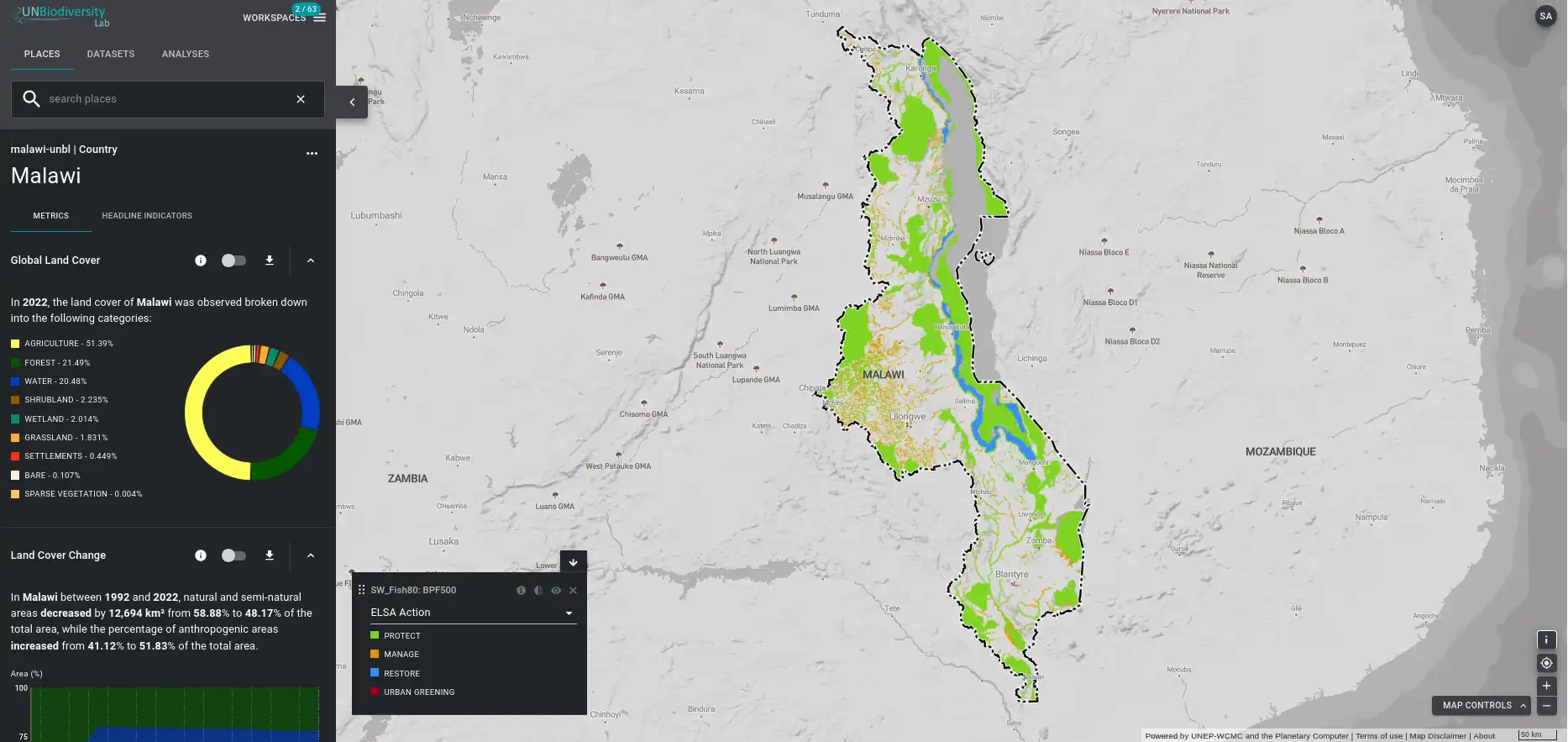The width and height of the screenshot is (1568, 742).
Task: Click the search places input field
Action: pyautogui.click(x=168, y=99)
